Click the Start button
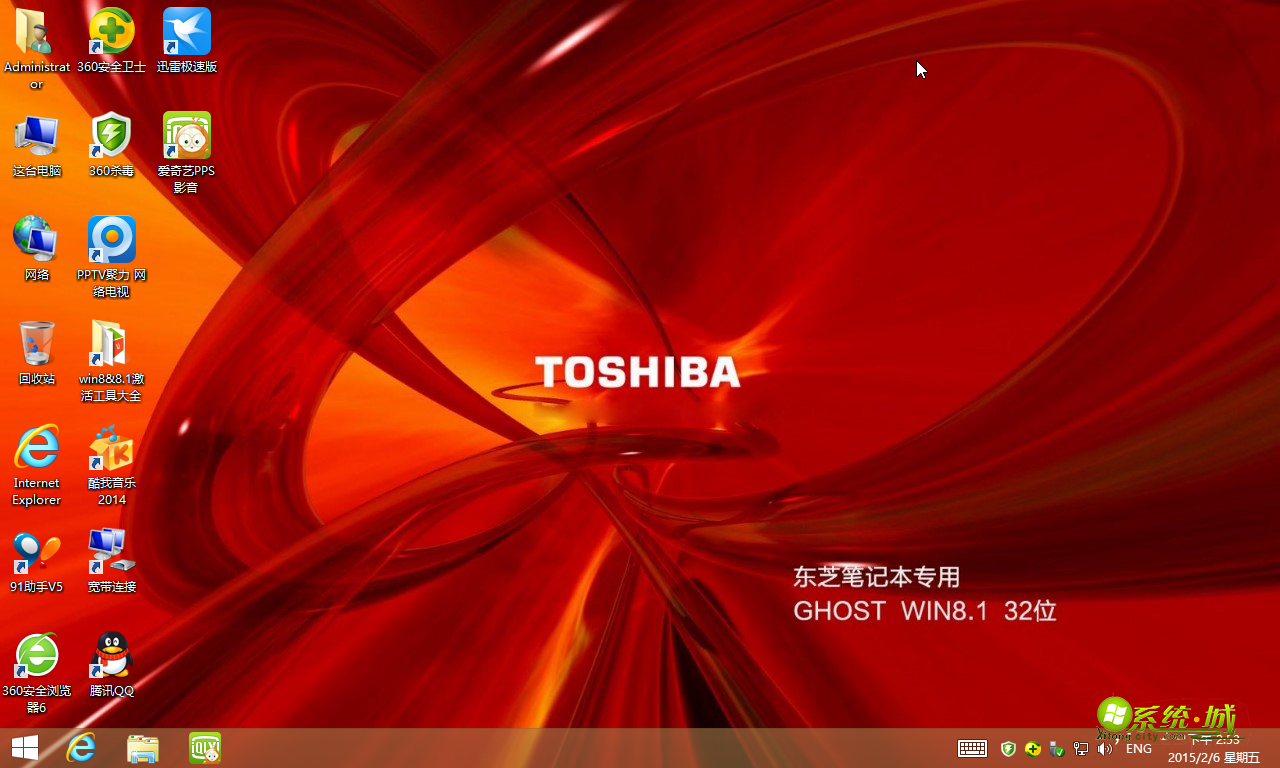 point(24,748)
